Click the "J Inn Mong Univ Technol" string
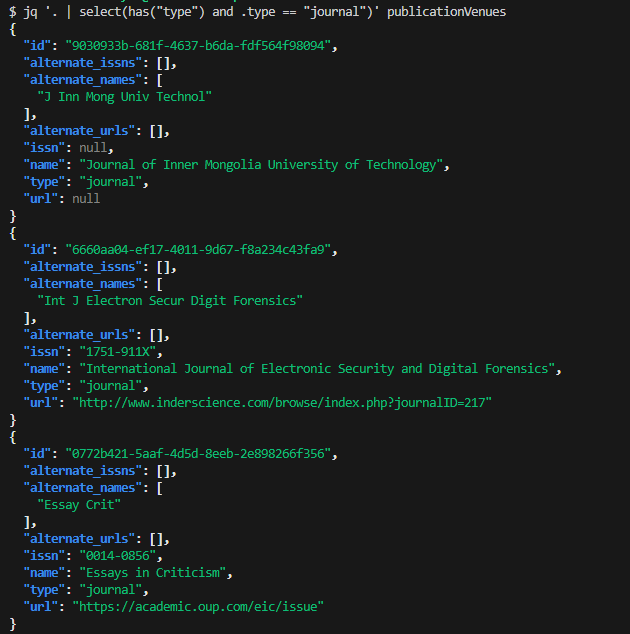Screen dimensions: 630x634 [124, 97]
